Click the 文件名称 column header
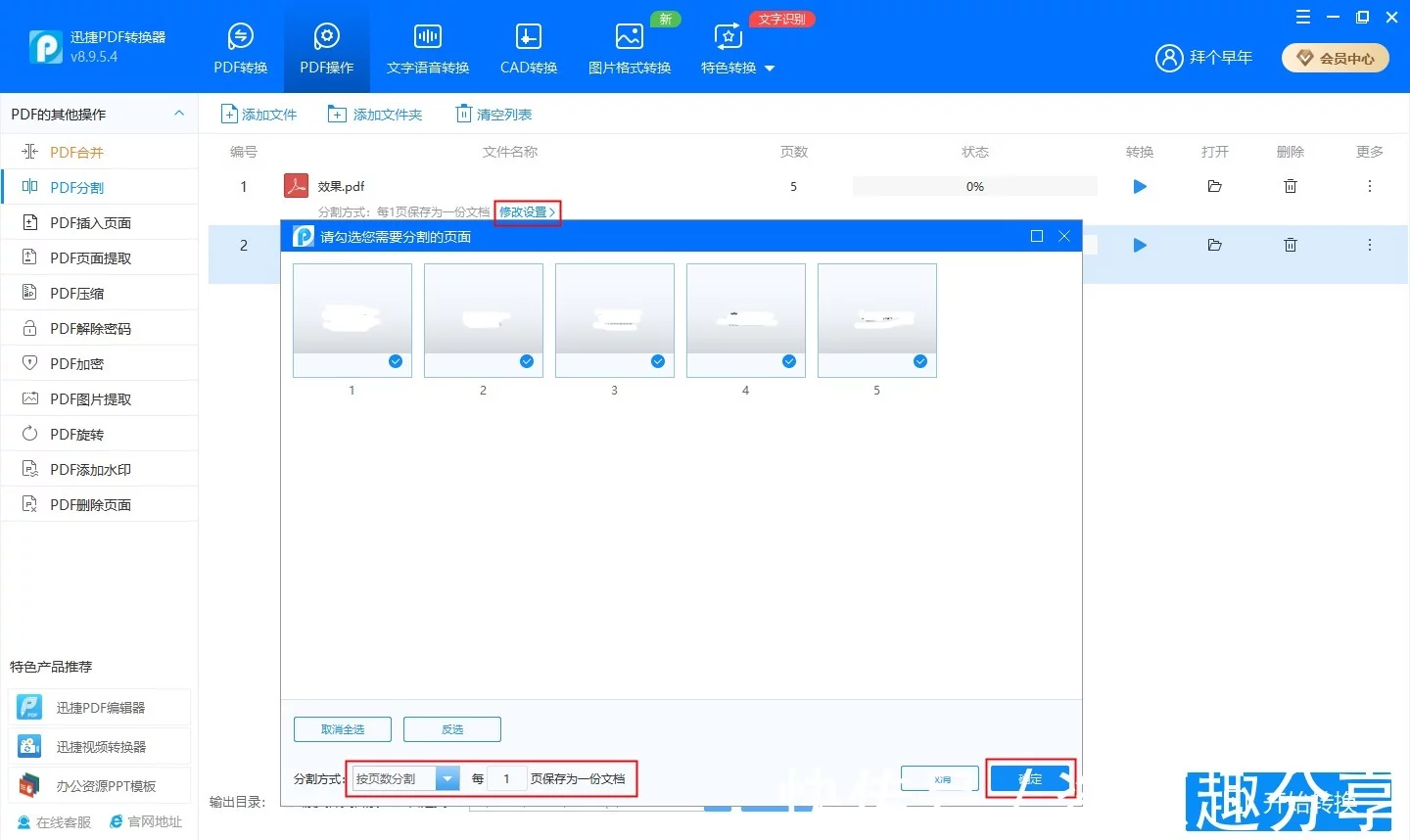The image size is (1410, 840). [x=510, y=152]
